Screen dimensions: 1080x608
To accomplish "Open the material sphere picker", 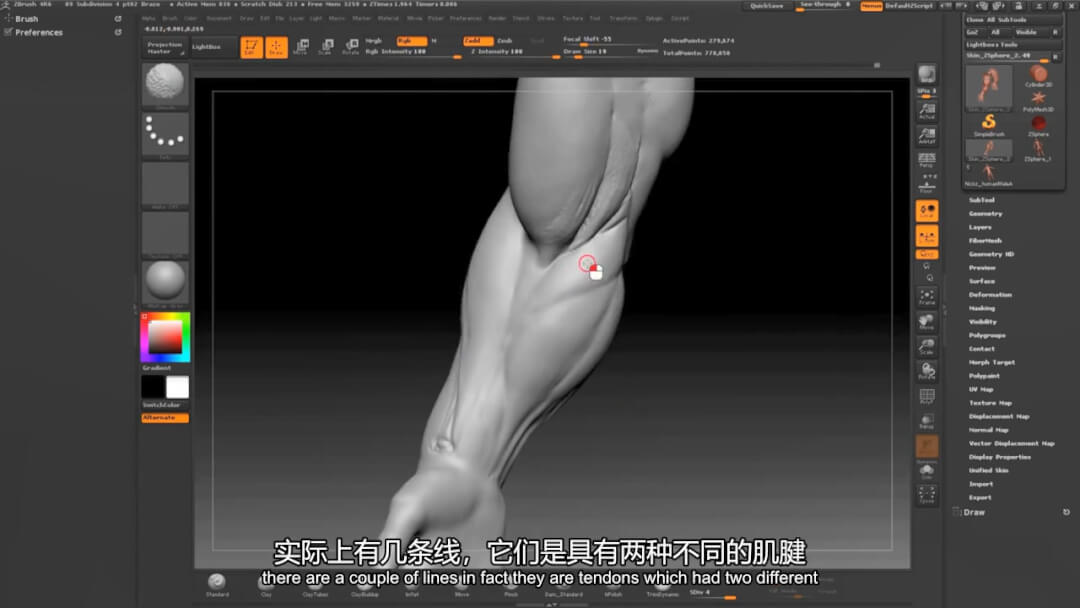I will (165, 282).
